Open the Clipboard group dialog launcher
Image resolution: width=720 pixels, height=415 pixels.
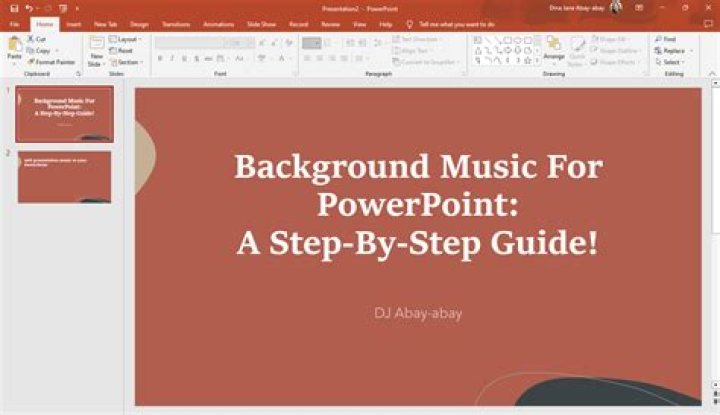[x=78, y=73]
